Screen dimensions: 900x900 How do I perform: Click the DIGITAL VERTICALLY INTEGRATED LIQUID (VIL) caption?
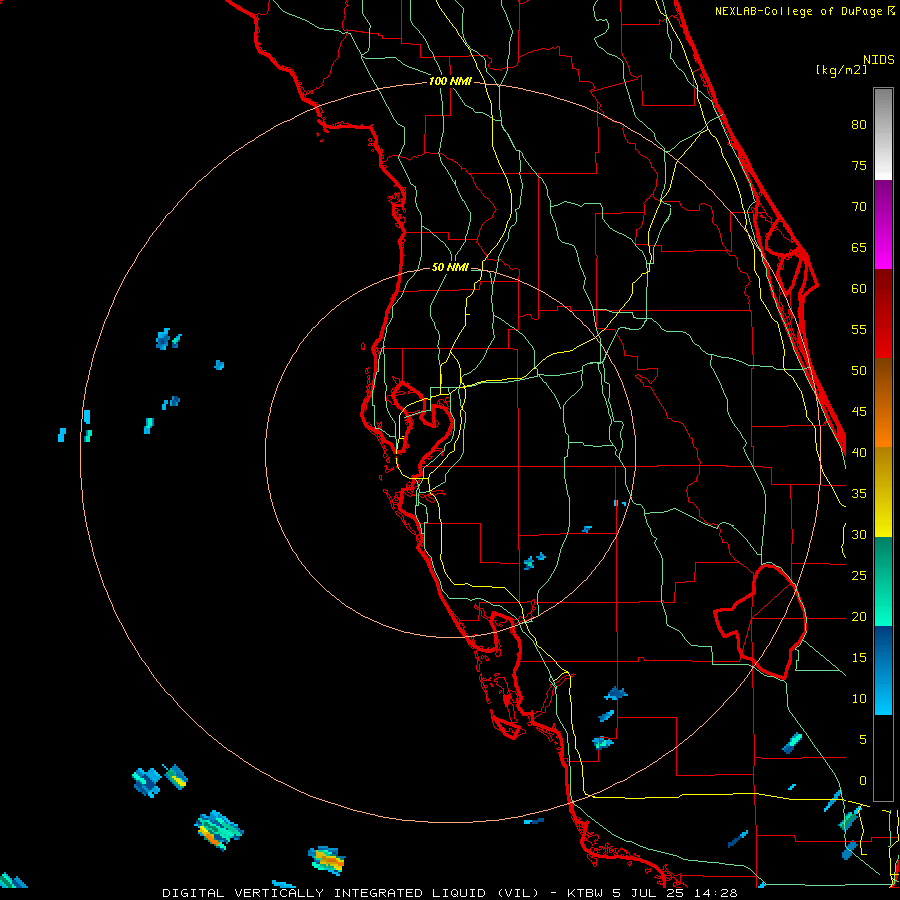(351, 893)
